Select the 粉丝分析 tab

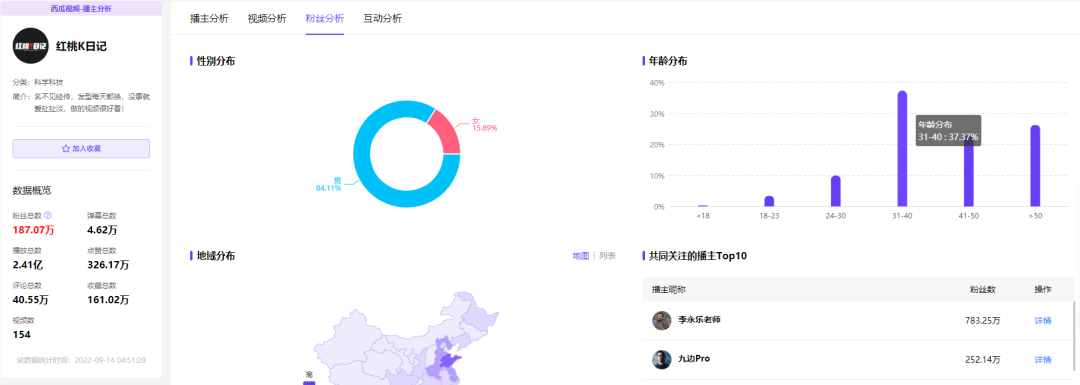[x=325, y=19]
